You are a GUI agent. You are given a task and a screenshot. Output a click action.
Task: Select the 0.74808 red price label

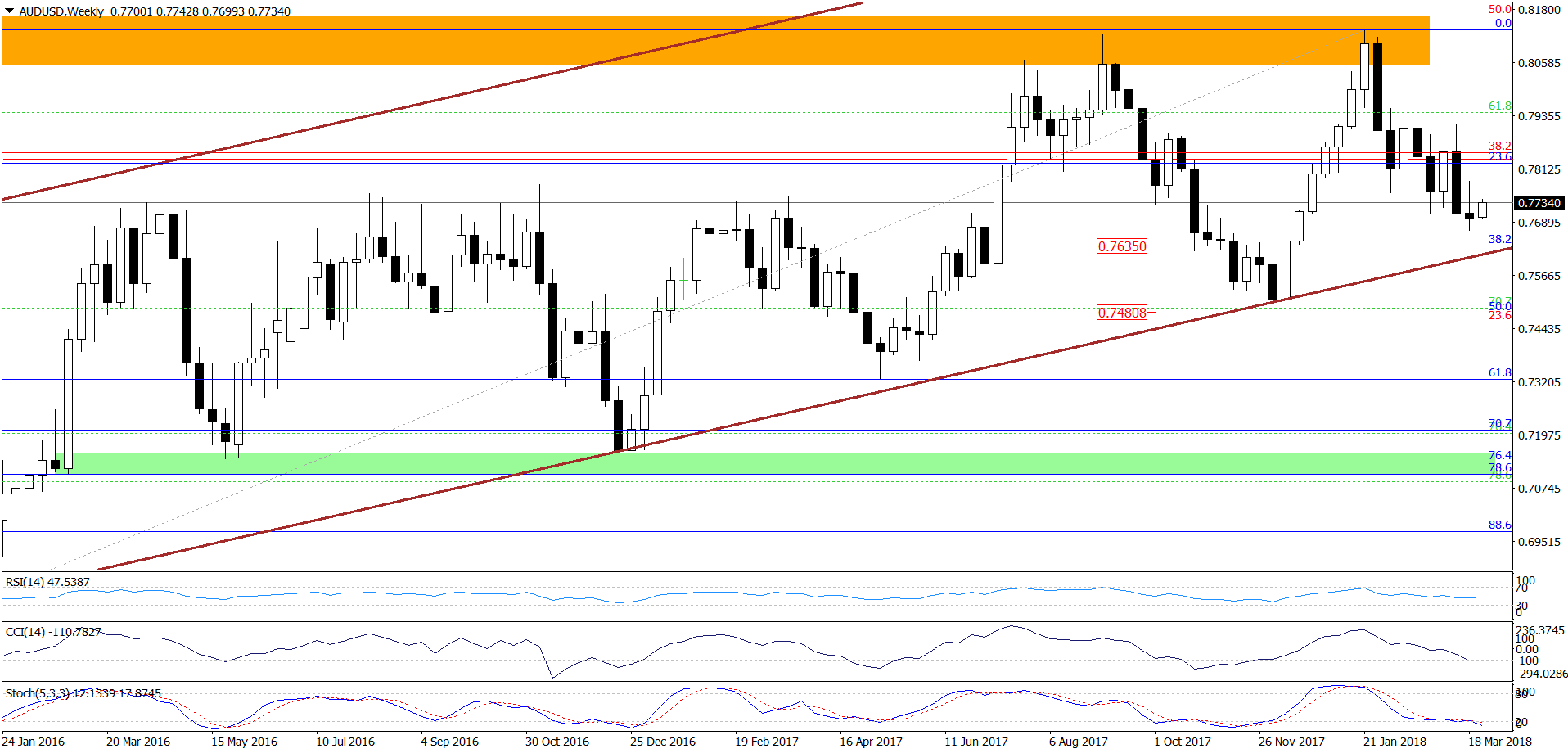pyautogui.click(x=1122, y=313)
